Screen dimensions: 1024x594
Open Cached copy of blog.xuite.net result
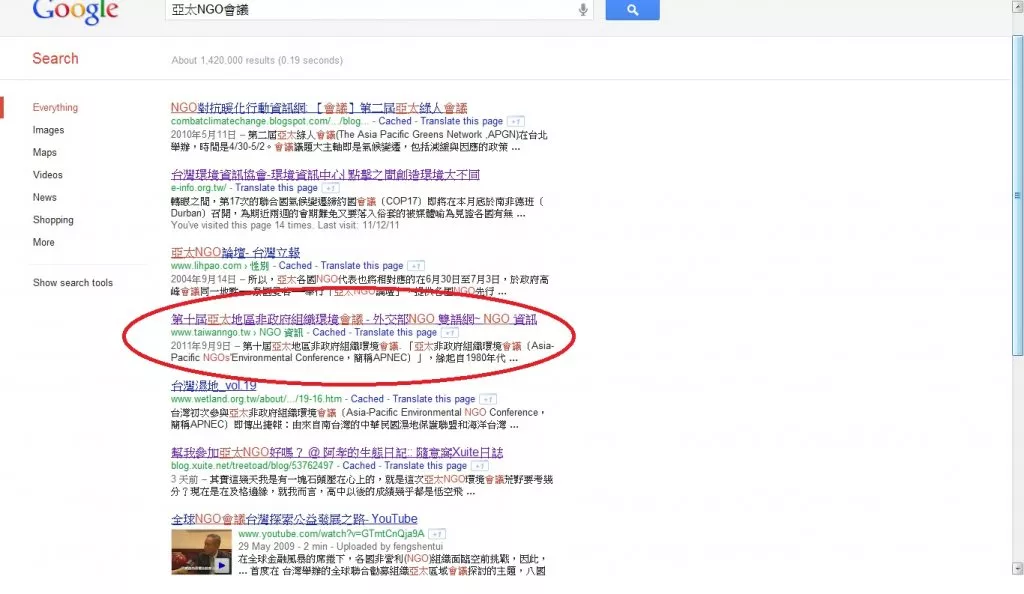[359, 465]
